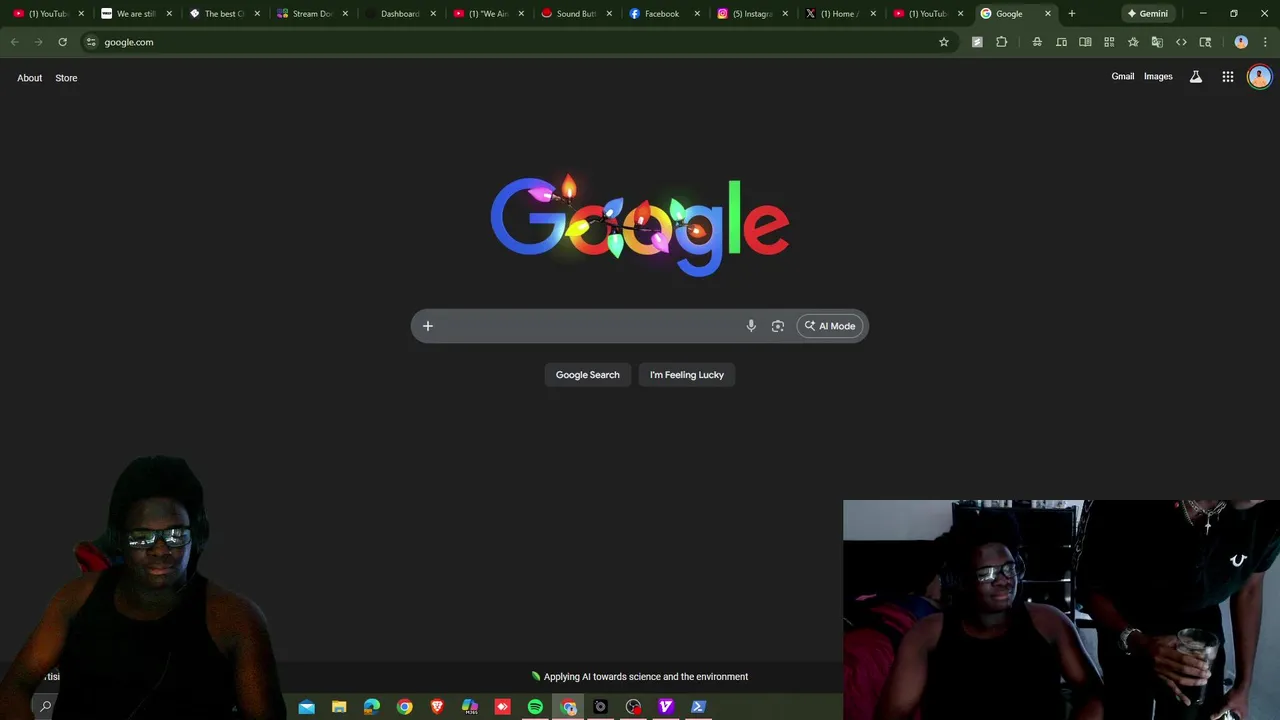Click I'm Feeling Lucky button
Viewport: 1280px width, 720px height.
687,375
